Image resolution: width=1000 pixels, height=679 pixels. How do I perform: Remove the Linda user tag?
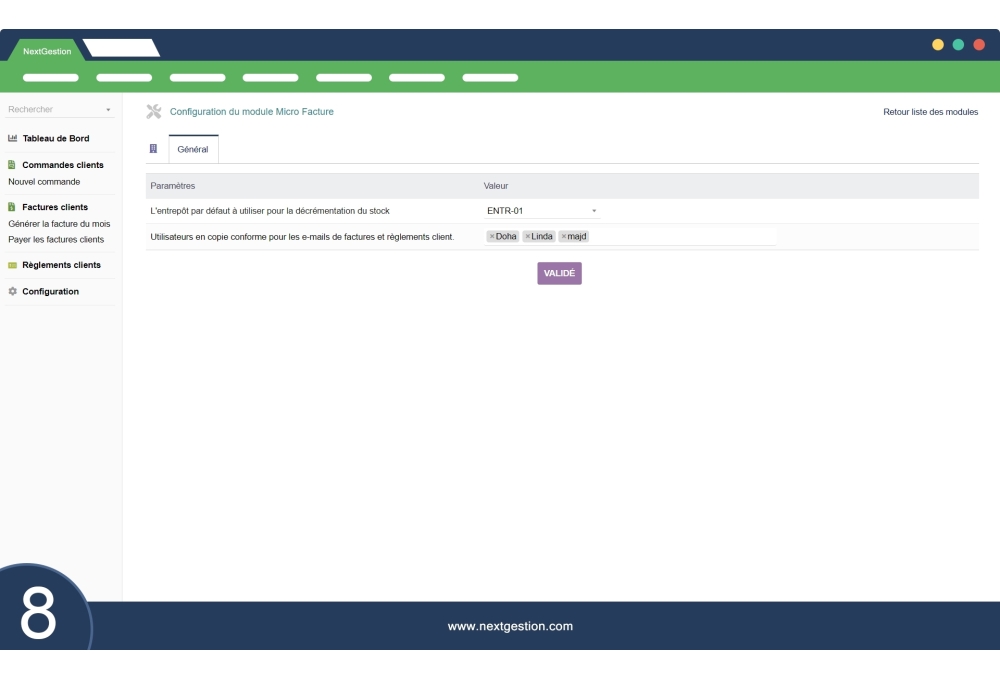[x=528, y=237]
